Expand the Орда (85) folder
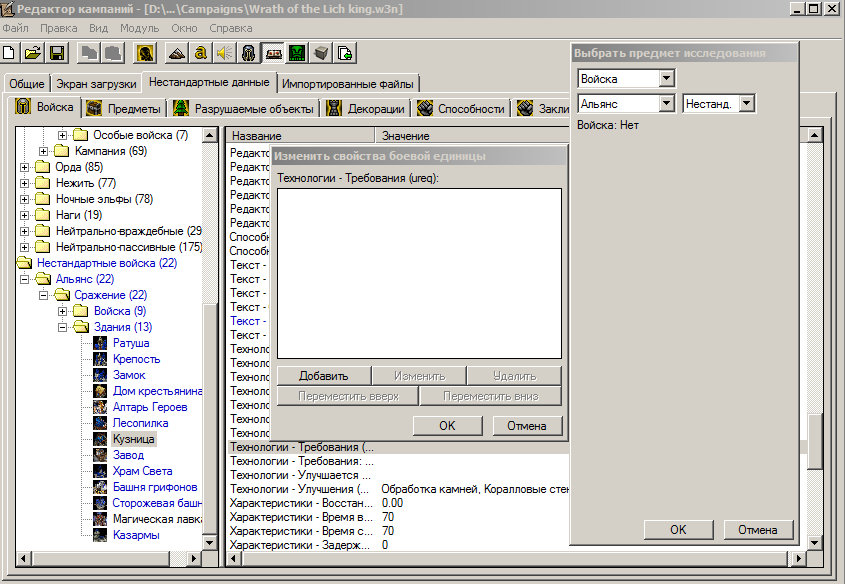Viewport: 845px width, 584px height. click(x=23, y=167)
